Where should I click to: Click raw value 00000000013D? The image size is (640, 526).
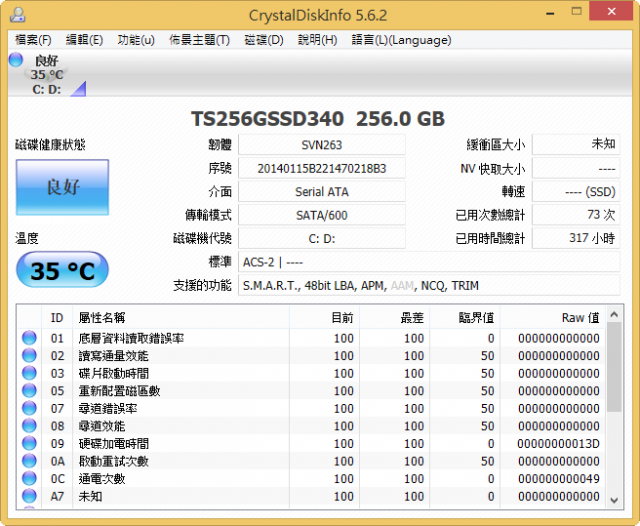click(558, 444)
